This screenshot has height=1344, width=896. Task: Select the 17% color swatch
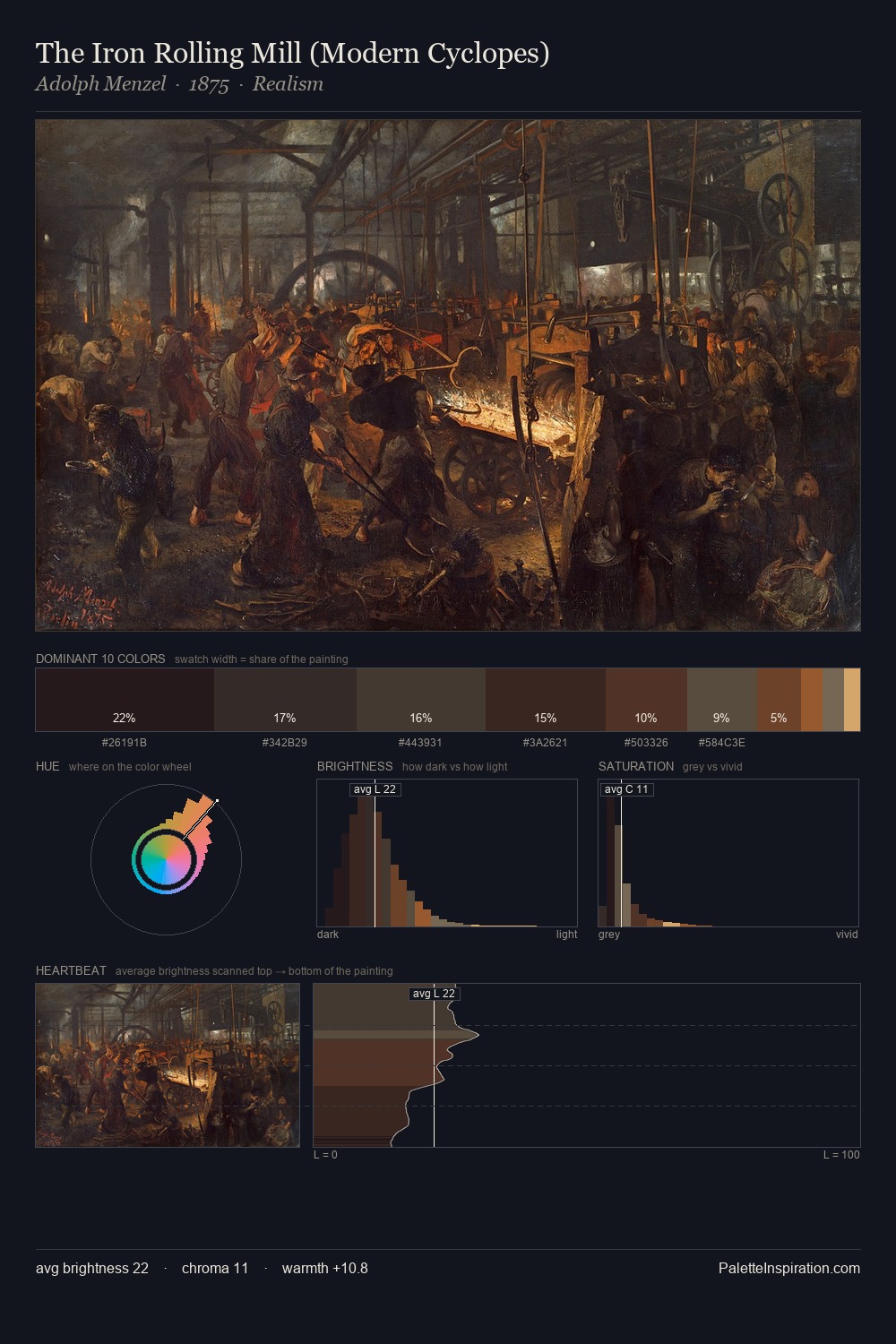pos(285,700)
